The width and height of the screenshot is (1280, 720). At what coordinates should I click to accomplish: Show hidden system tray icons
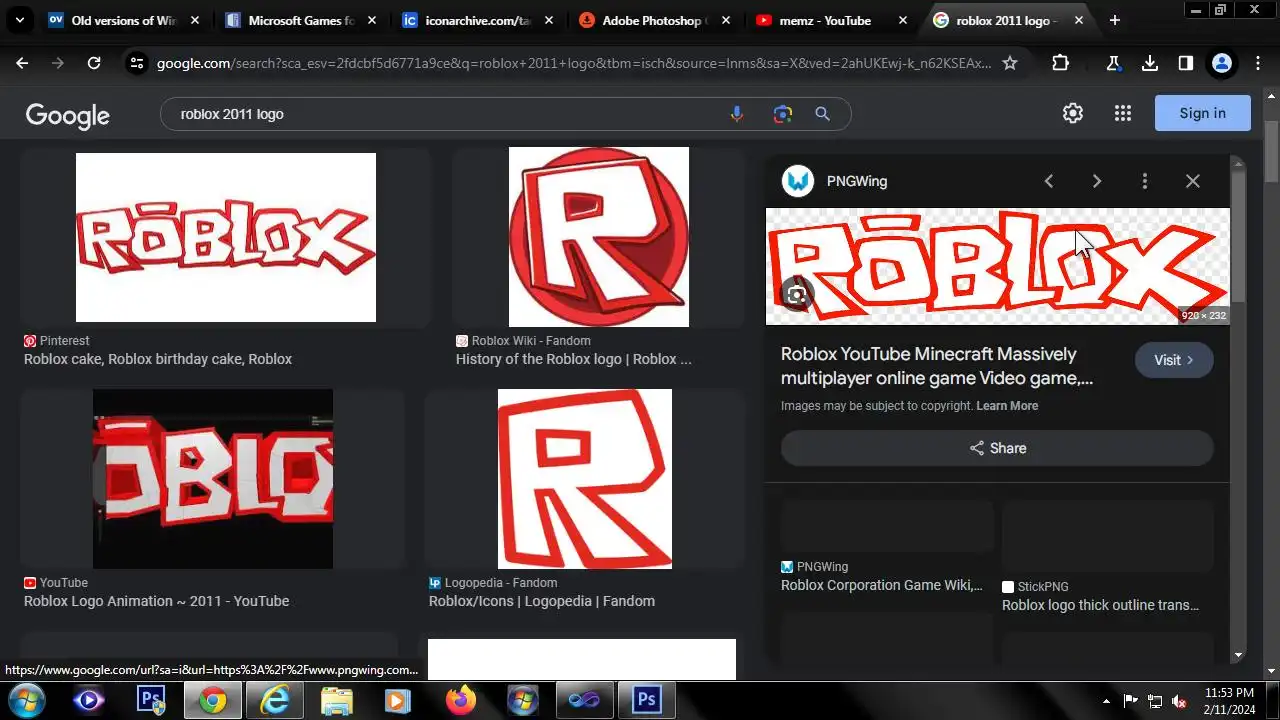[x=1106, y=701]
